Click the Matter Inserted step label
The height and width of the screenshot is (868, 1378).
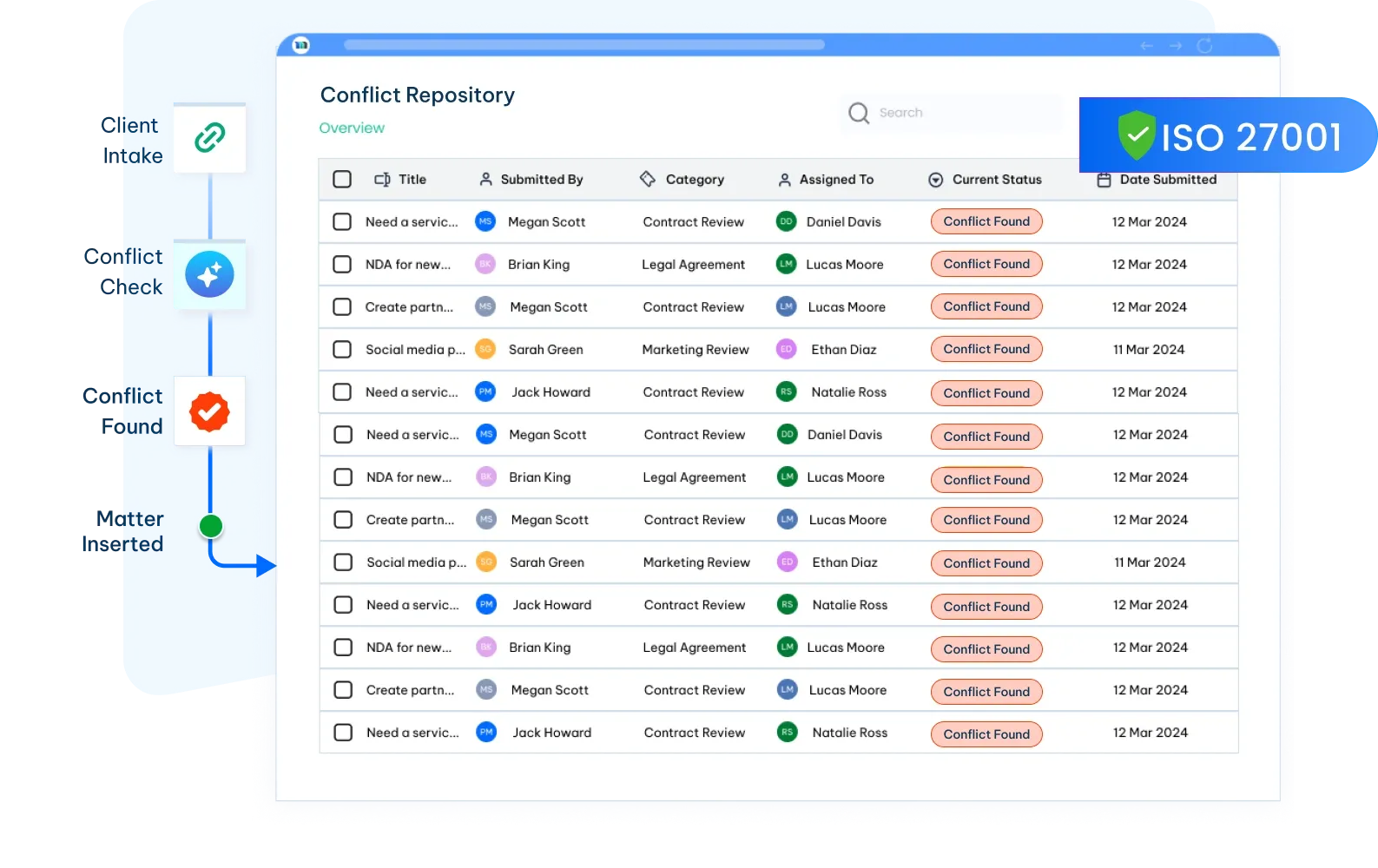(x=122, y=531)
